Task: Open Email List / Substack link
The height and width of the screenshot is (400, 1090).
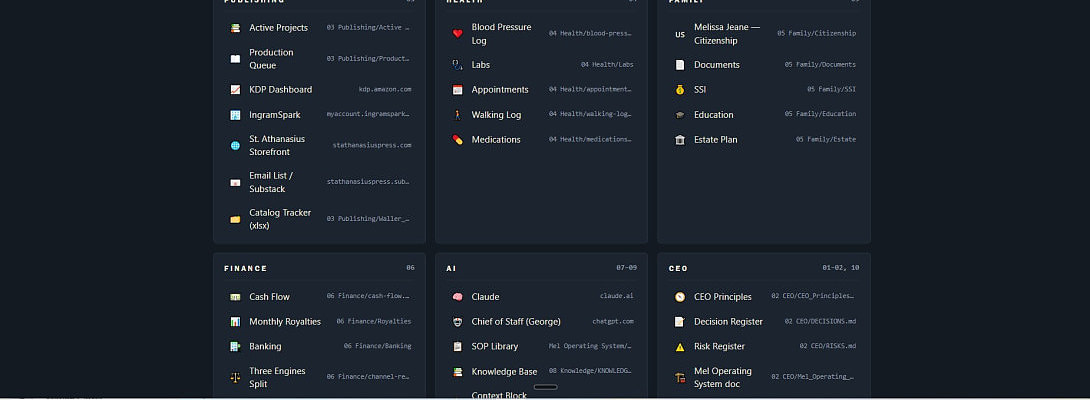Action: pos(320,182)
